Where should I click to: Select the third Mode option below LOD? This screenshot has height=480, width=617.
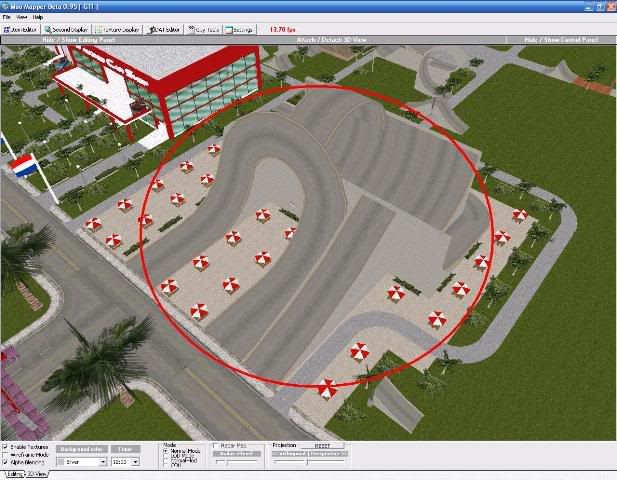166,460
